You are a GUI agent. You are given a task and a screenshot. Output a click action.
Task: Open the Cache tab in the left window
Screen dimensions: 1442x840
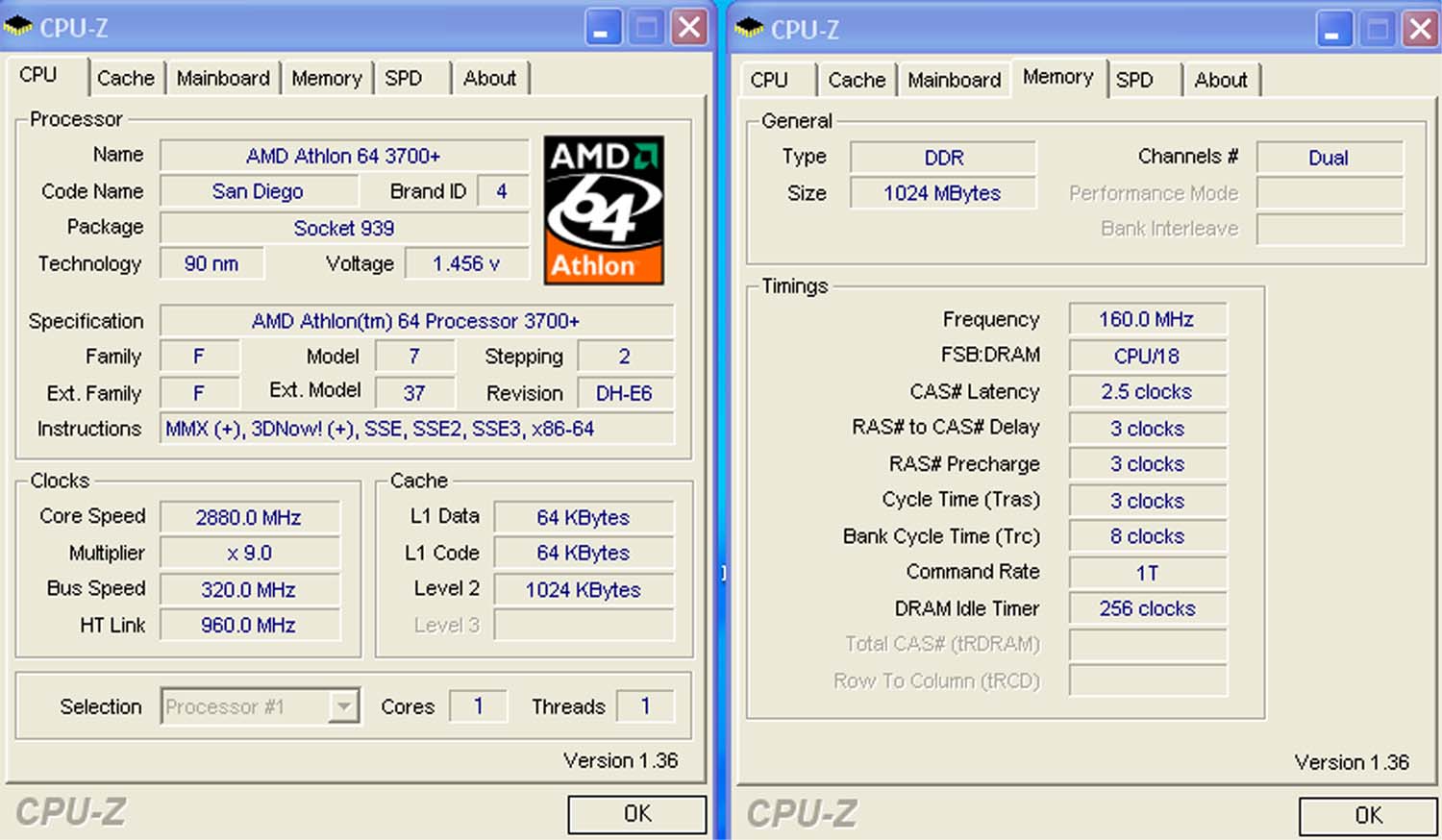tap(126, 78)
